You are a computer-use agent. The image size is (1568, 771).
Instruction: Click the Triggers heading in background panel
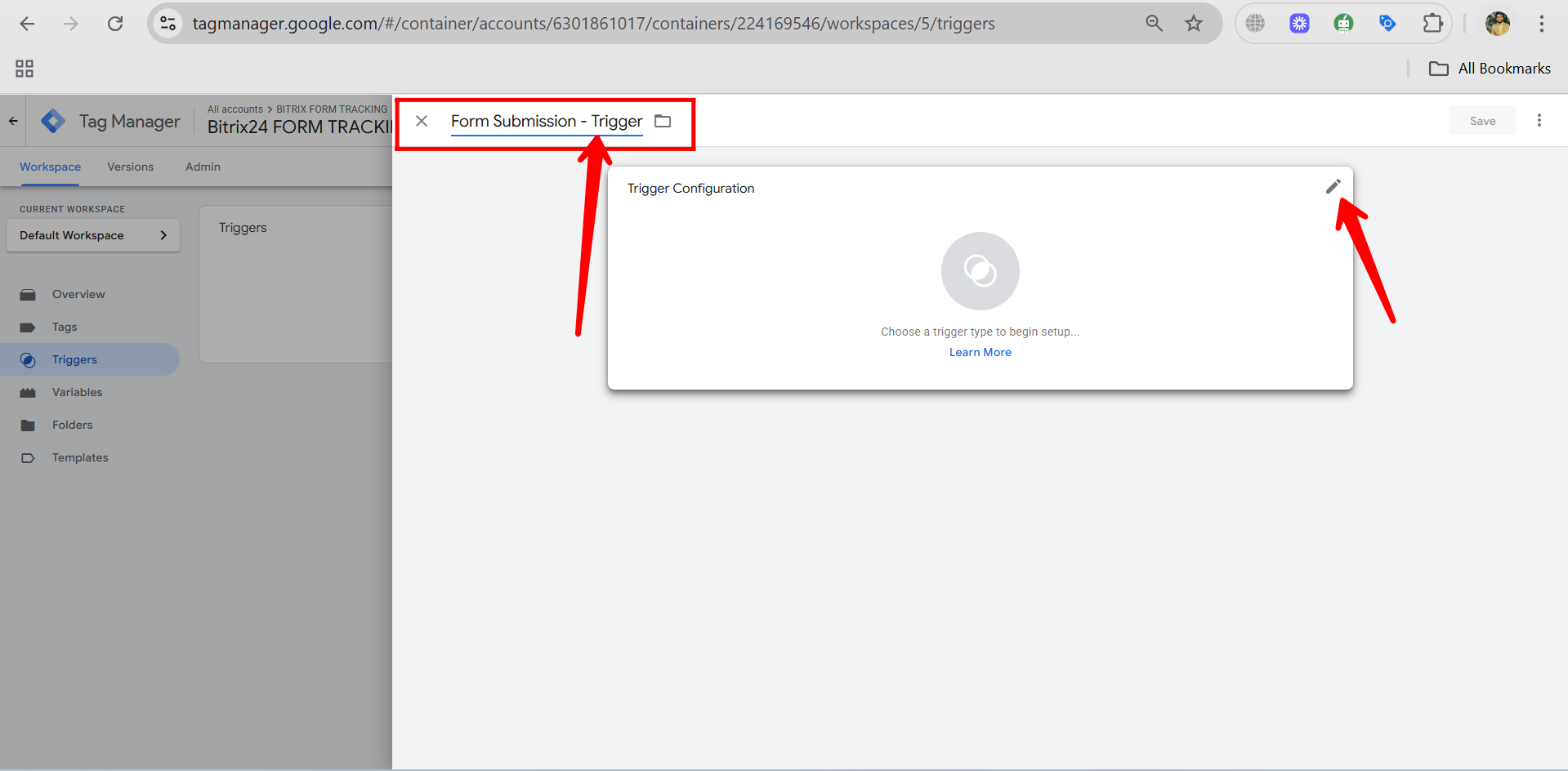click(x=243, y=228)
